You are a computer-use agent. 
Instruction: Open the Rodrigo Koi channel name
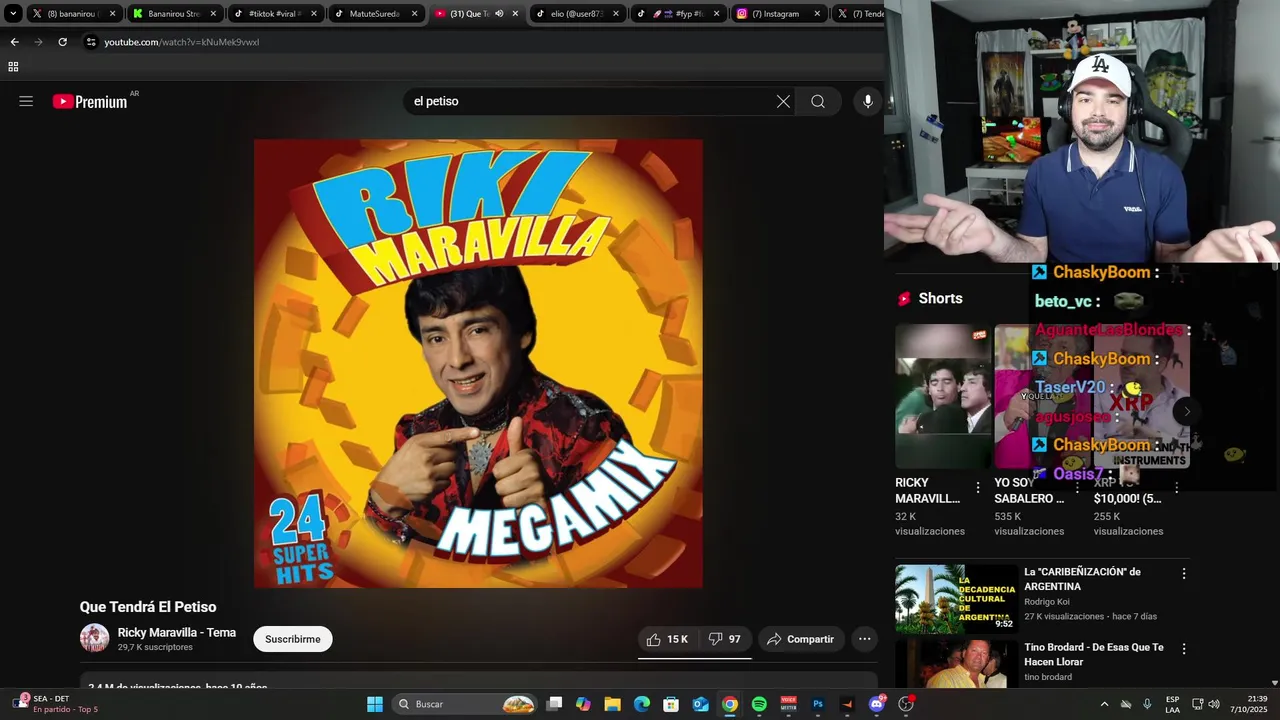(1046, 602)
